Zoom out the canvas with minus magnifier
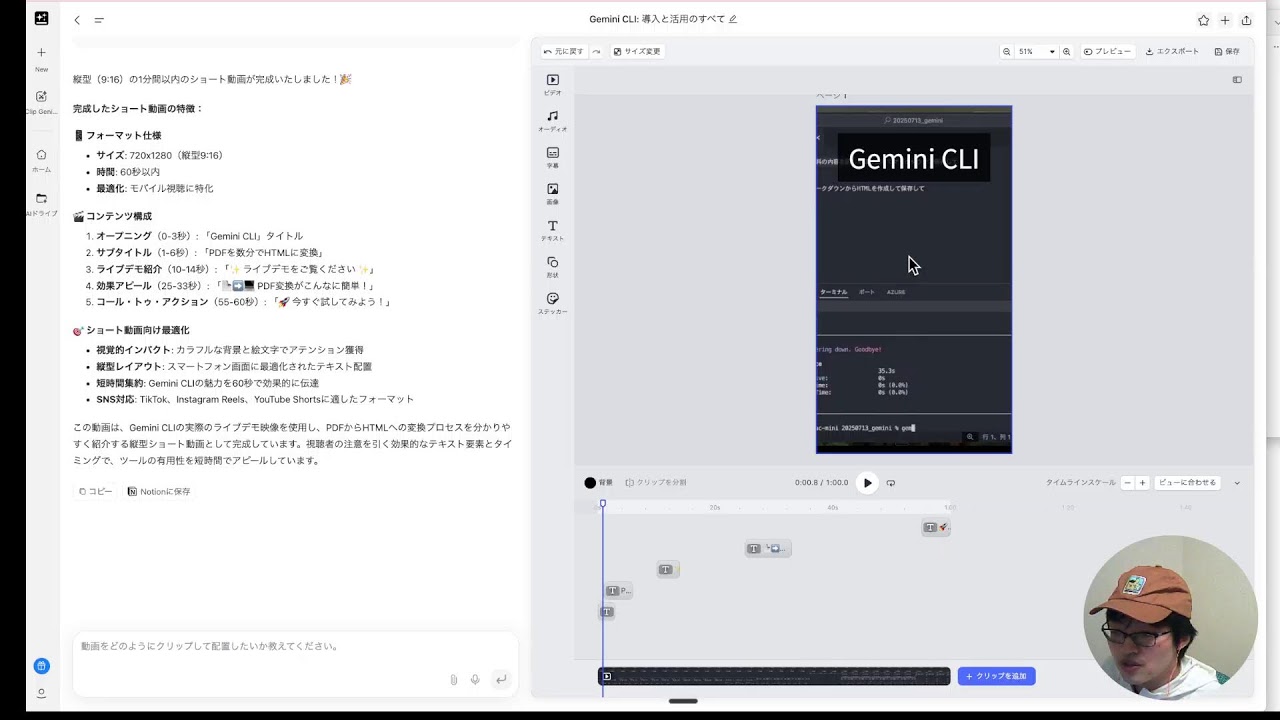Viewport: 1280px width, 720px height. pyautogui.click(x=1006, y=51)
